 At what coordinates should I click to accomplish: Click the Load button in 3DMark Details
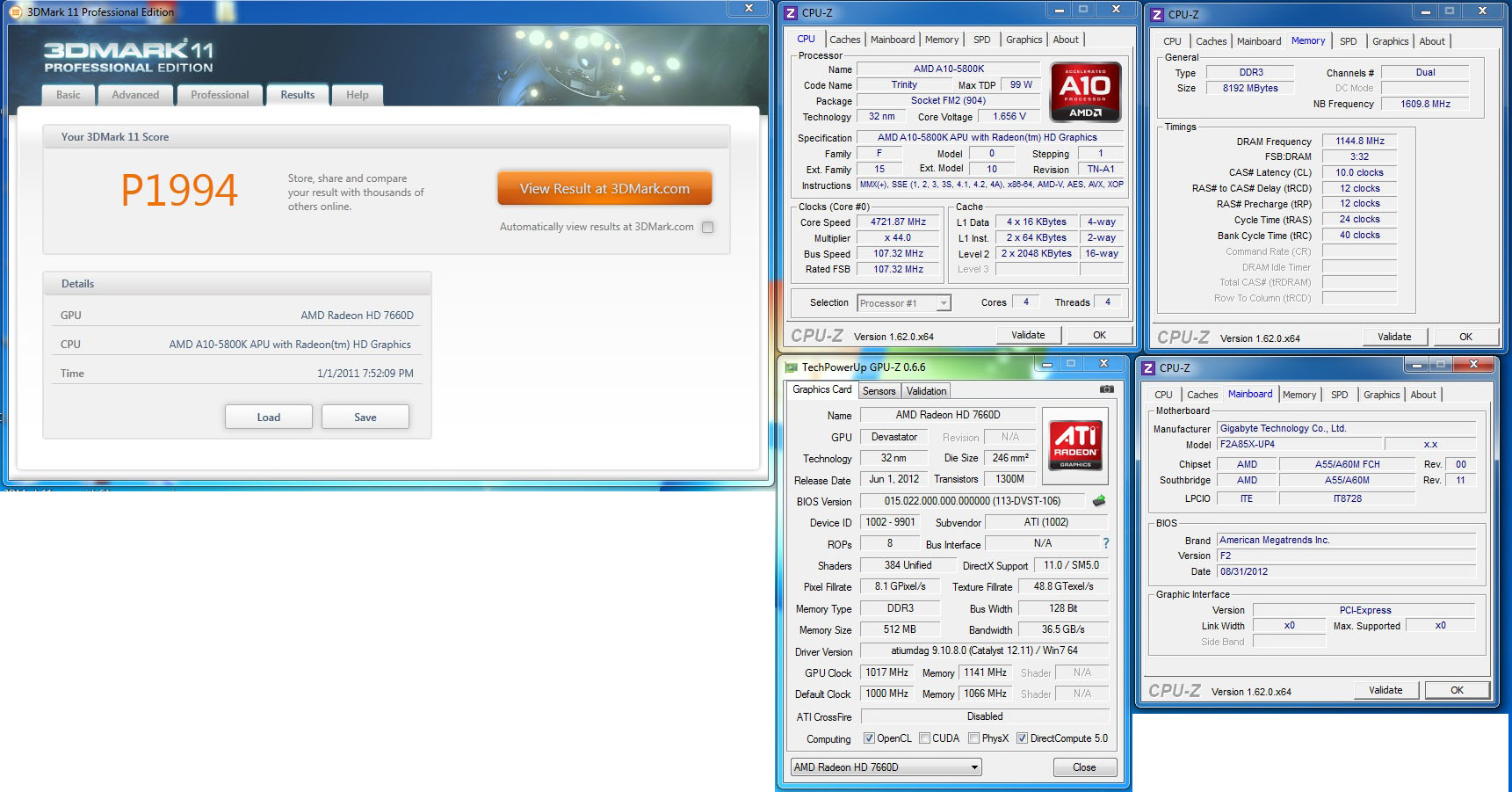point(269,417)
